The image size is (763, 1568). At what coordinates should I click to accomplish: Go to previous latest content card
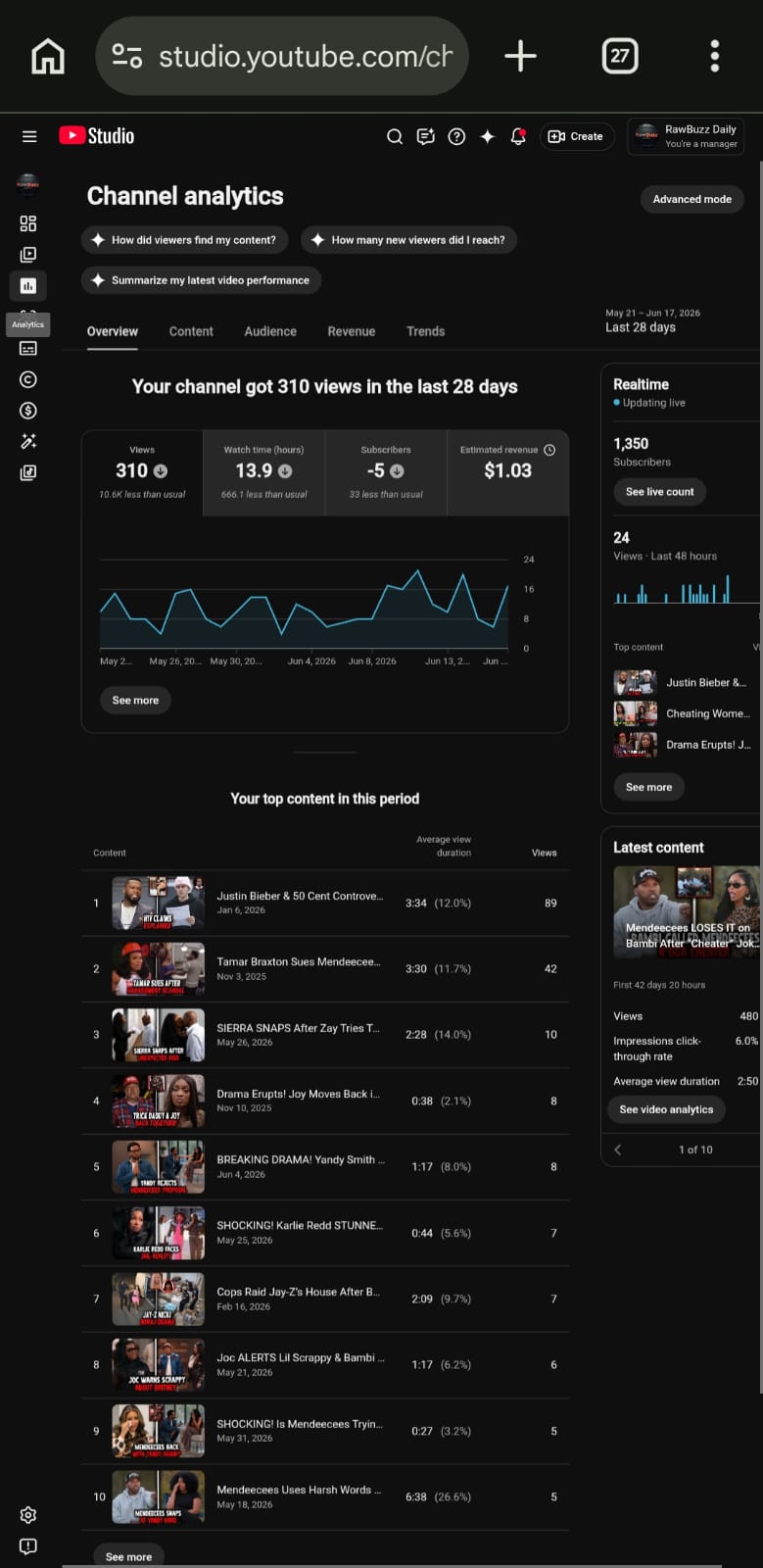coord(617,1150)
